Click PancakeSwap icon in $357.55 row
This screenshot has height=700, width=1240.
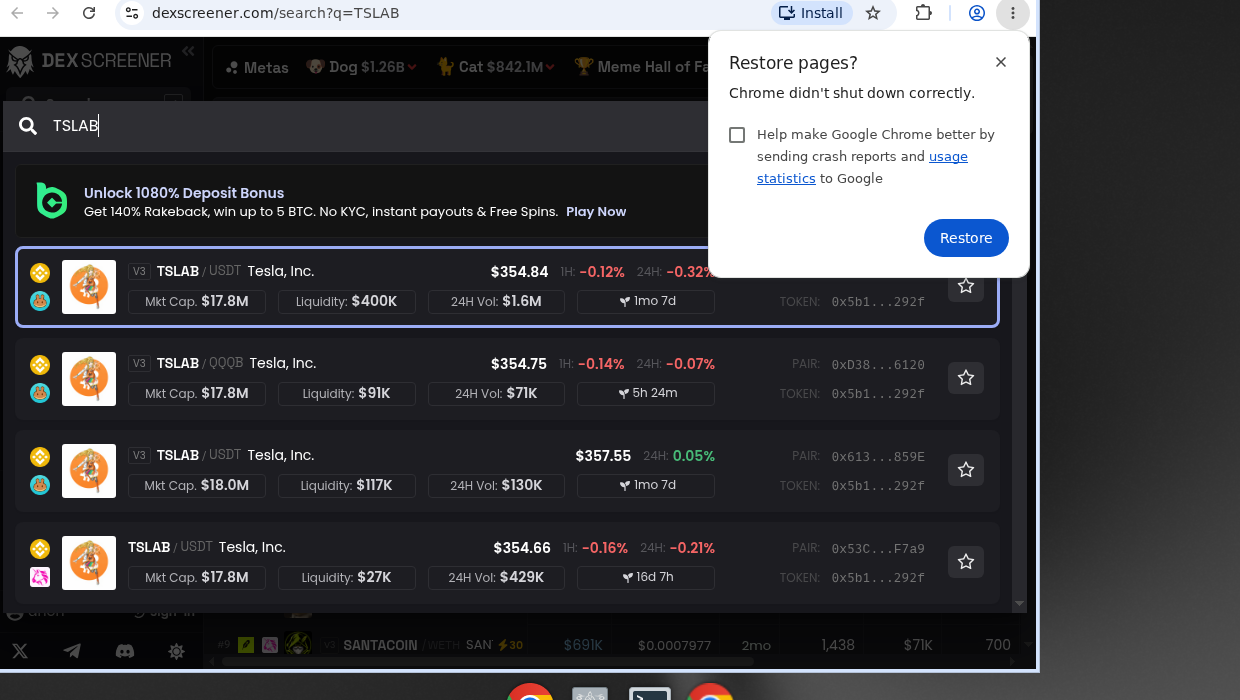point(40,485)
